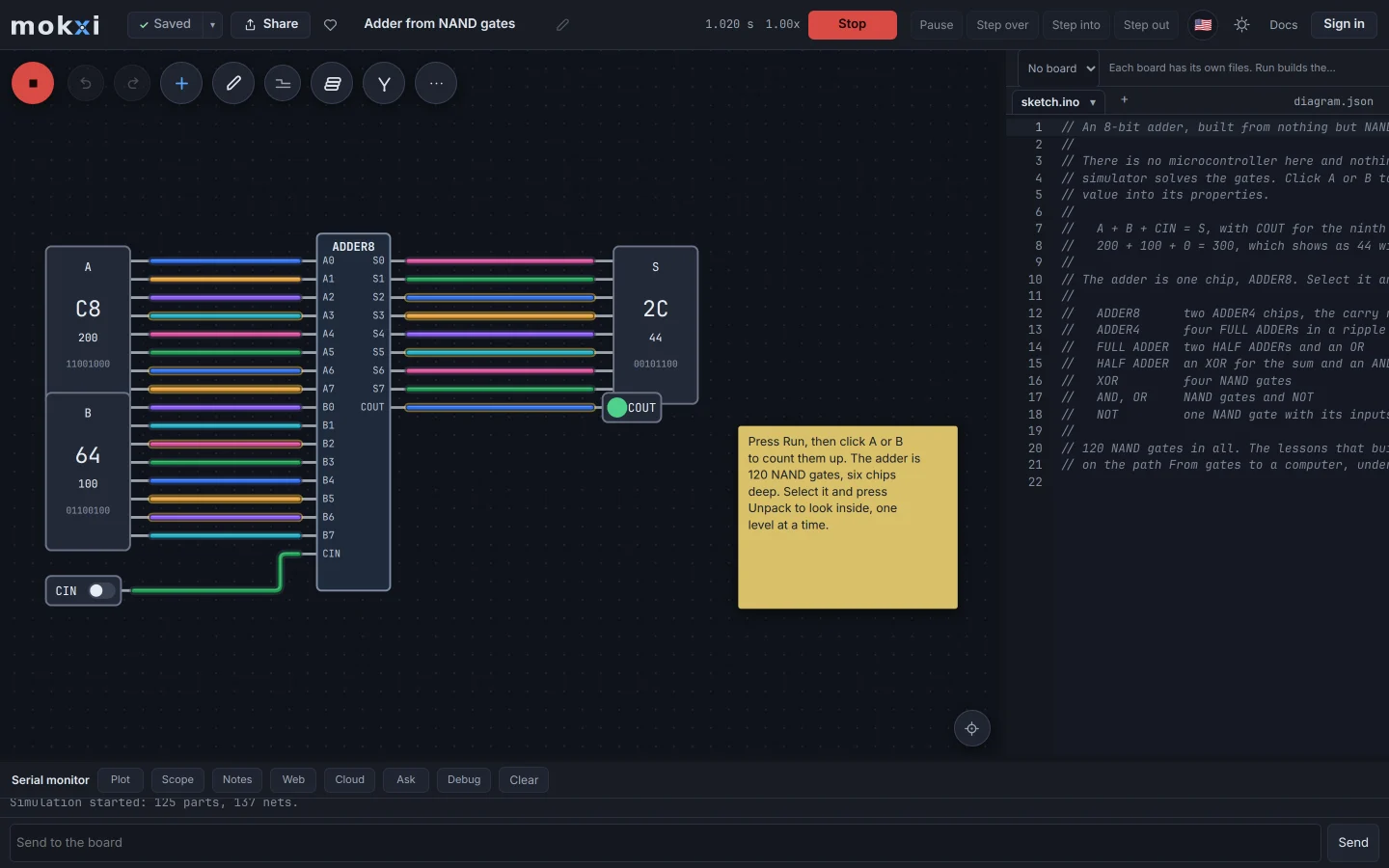Focus the Send to the board input
This screenshot has width=1389, height=868.
pos(665,843)
